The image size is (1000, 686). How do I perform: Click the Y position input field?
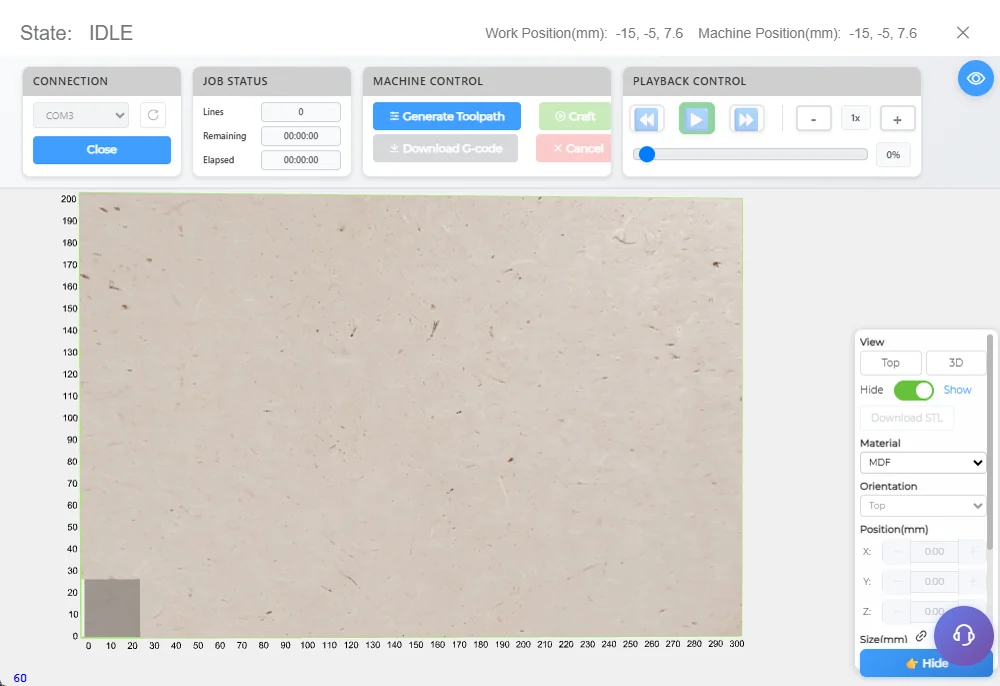tap(934, 582)
